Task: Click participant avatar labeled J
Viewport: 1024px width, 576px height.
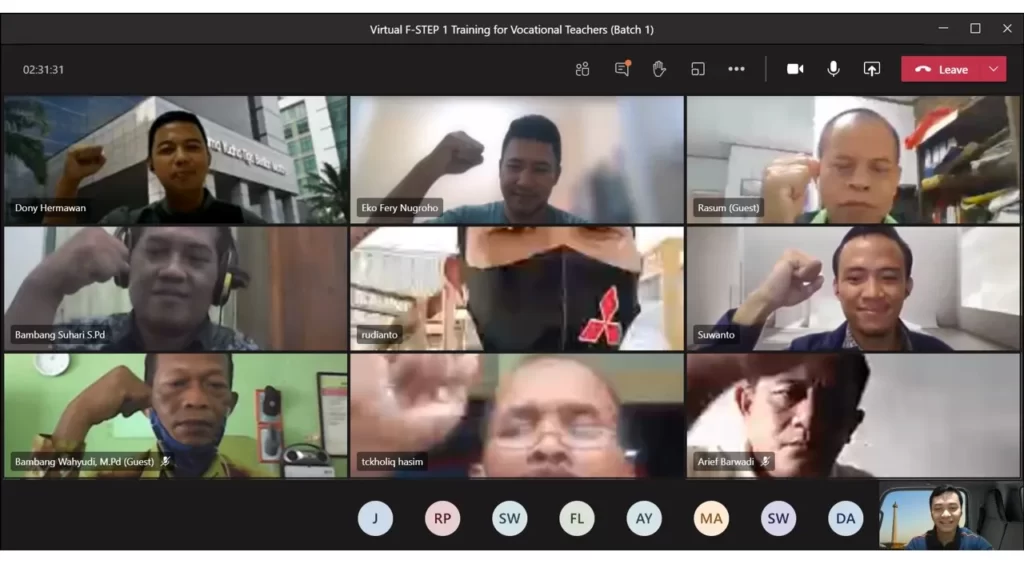Action: (376, 518)
